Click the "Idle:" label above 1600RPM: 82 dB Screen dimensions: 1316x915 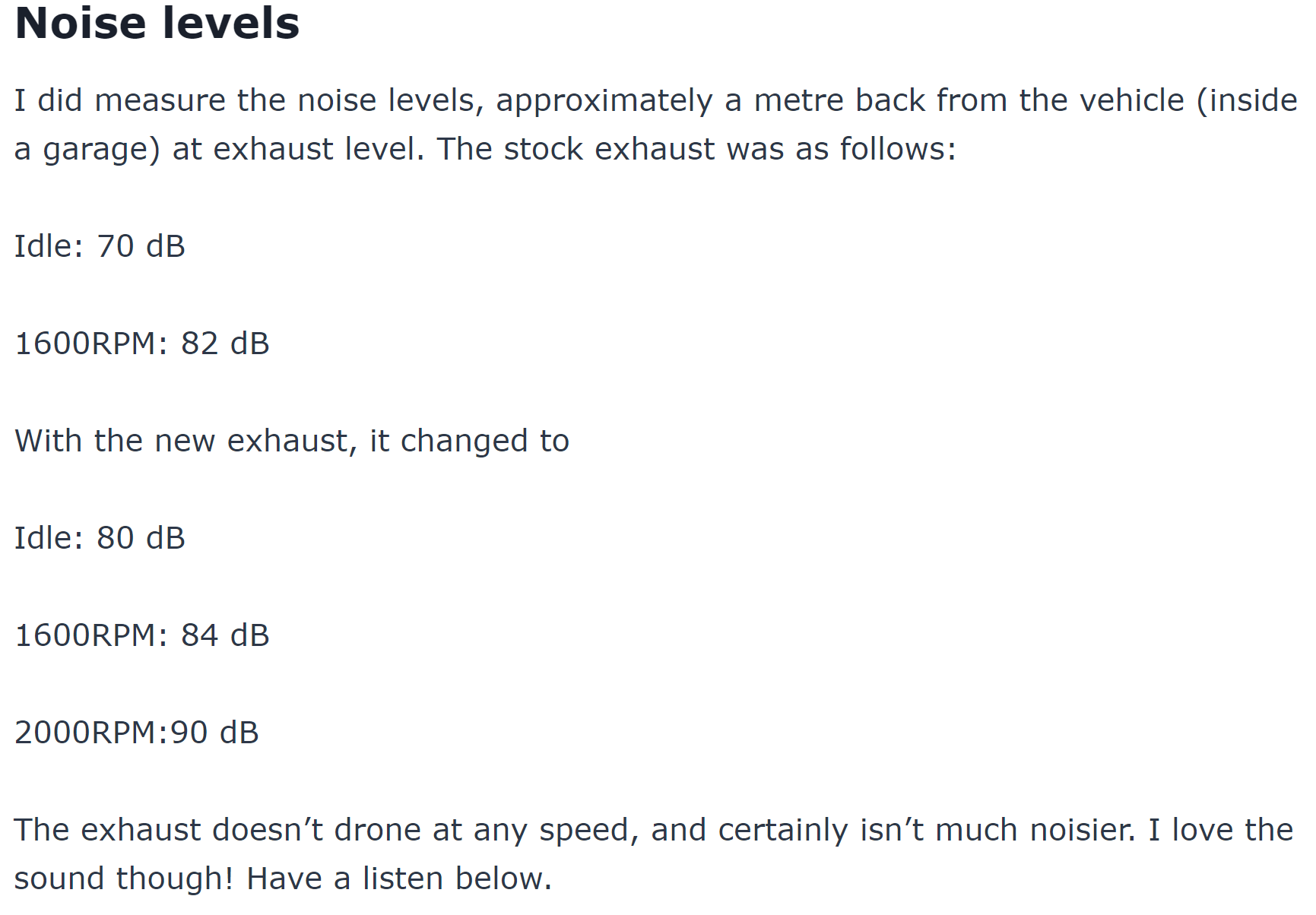[49, 247]
